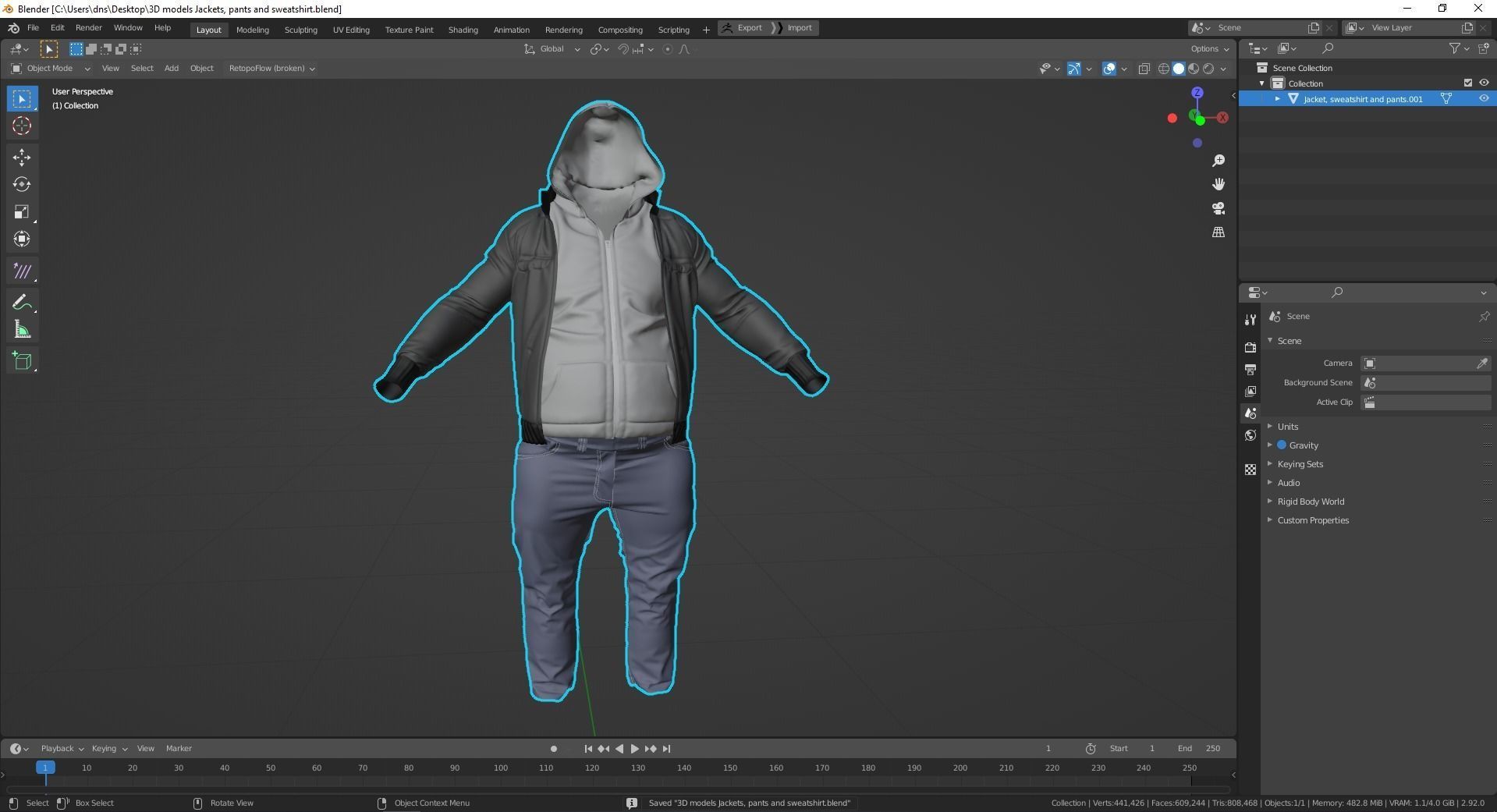This screenshot has height=812, width=1497.
Task: Select the 3D Cursor tool
Action: 22,126
